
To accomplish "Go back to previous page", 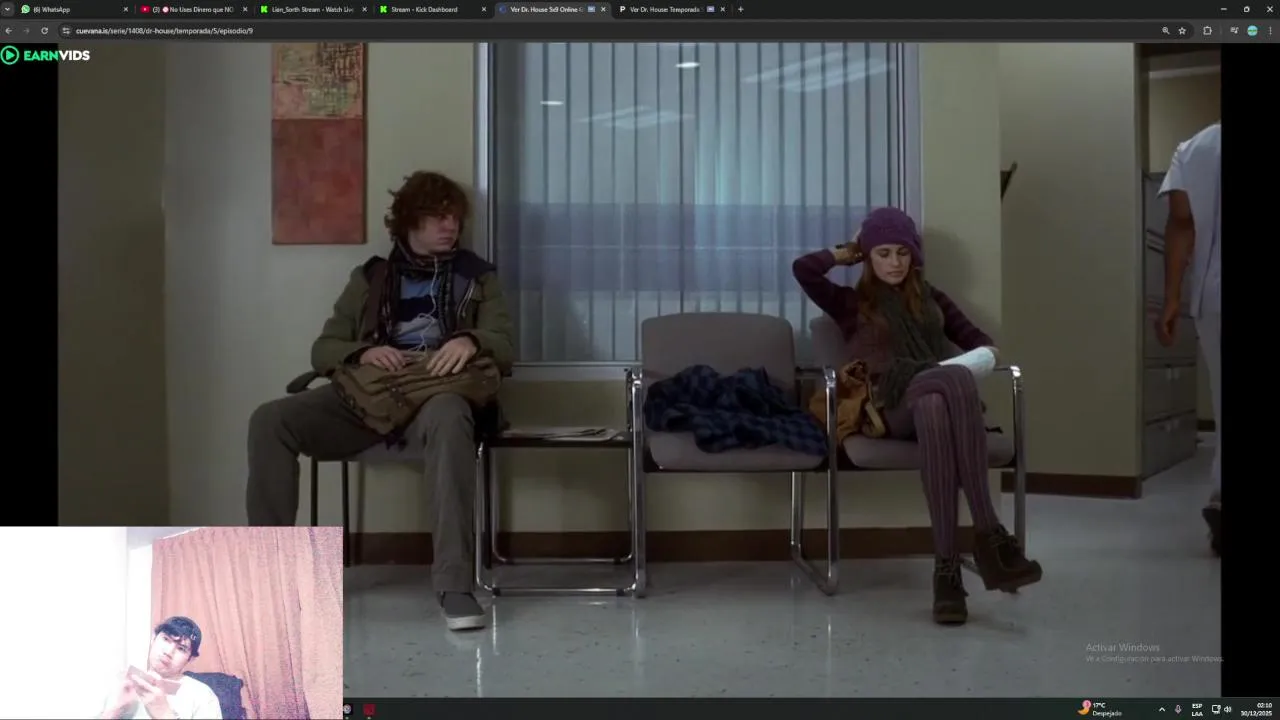I will point(9,31).
